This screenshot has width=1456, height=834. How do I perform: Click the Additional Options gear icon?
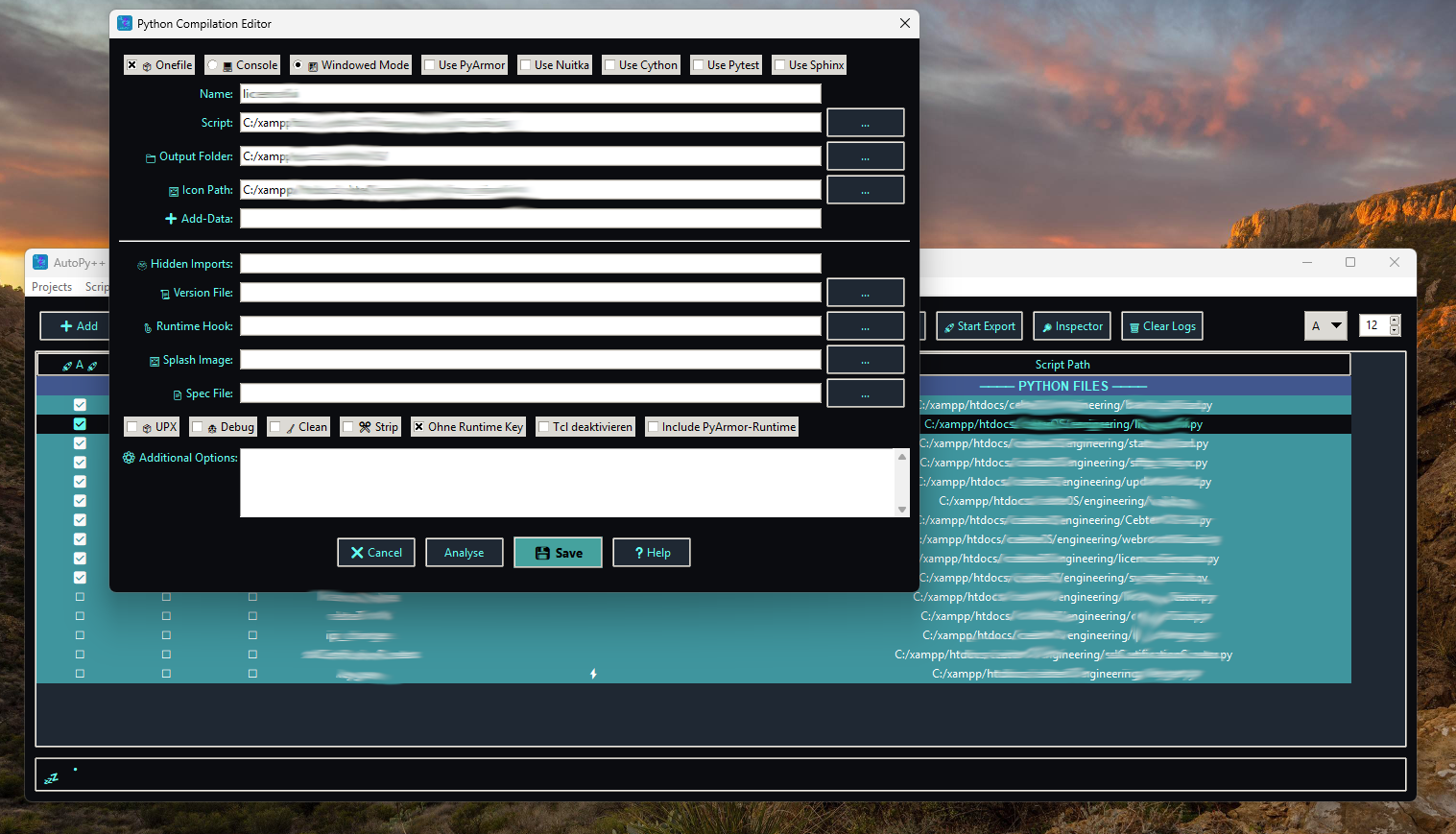point(129,457)
